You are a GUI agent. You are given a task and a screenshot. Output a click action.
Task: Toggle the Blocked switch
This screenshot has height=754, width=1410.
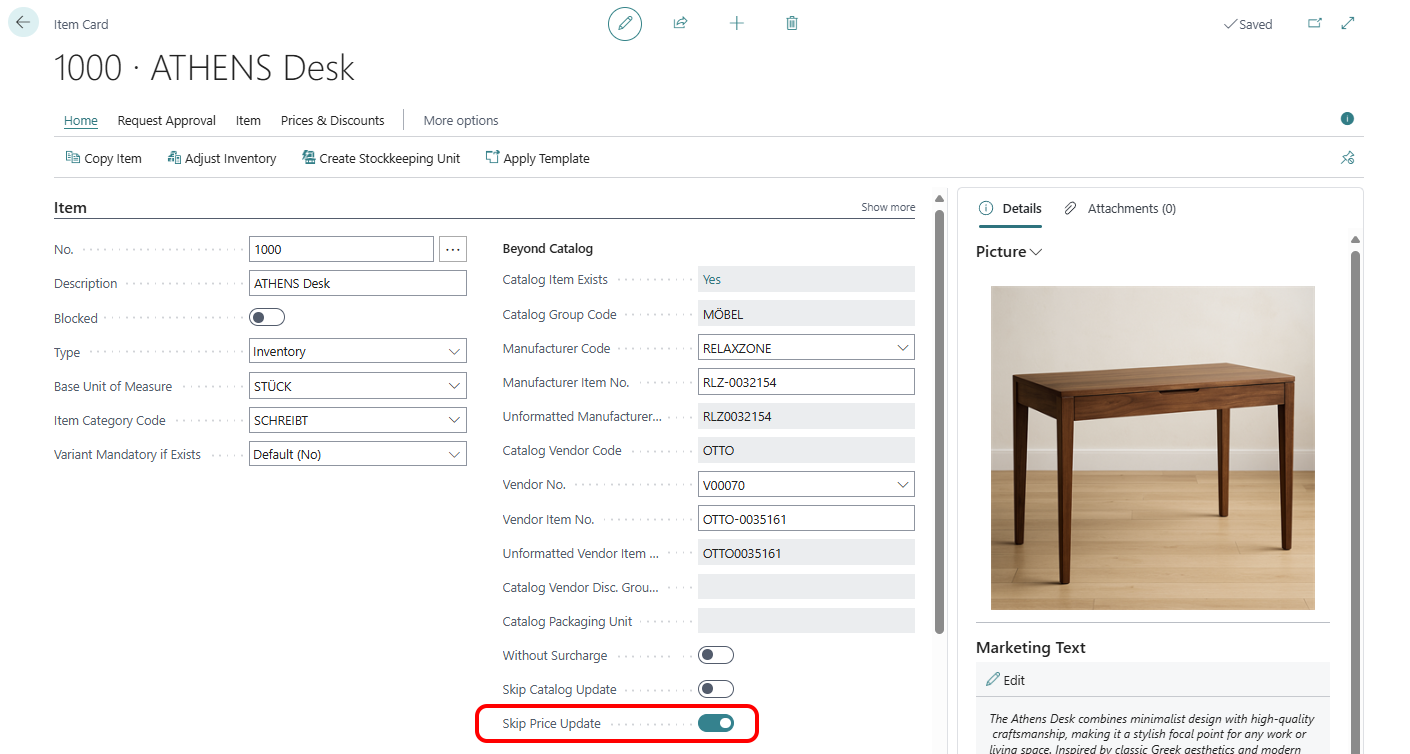click(267, 318)
